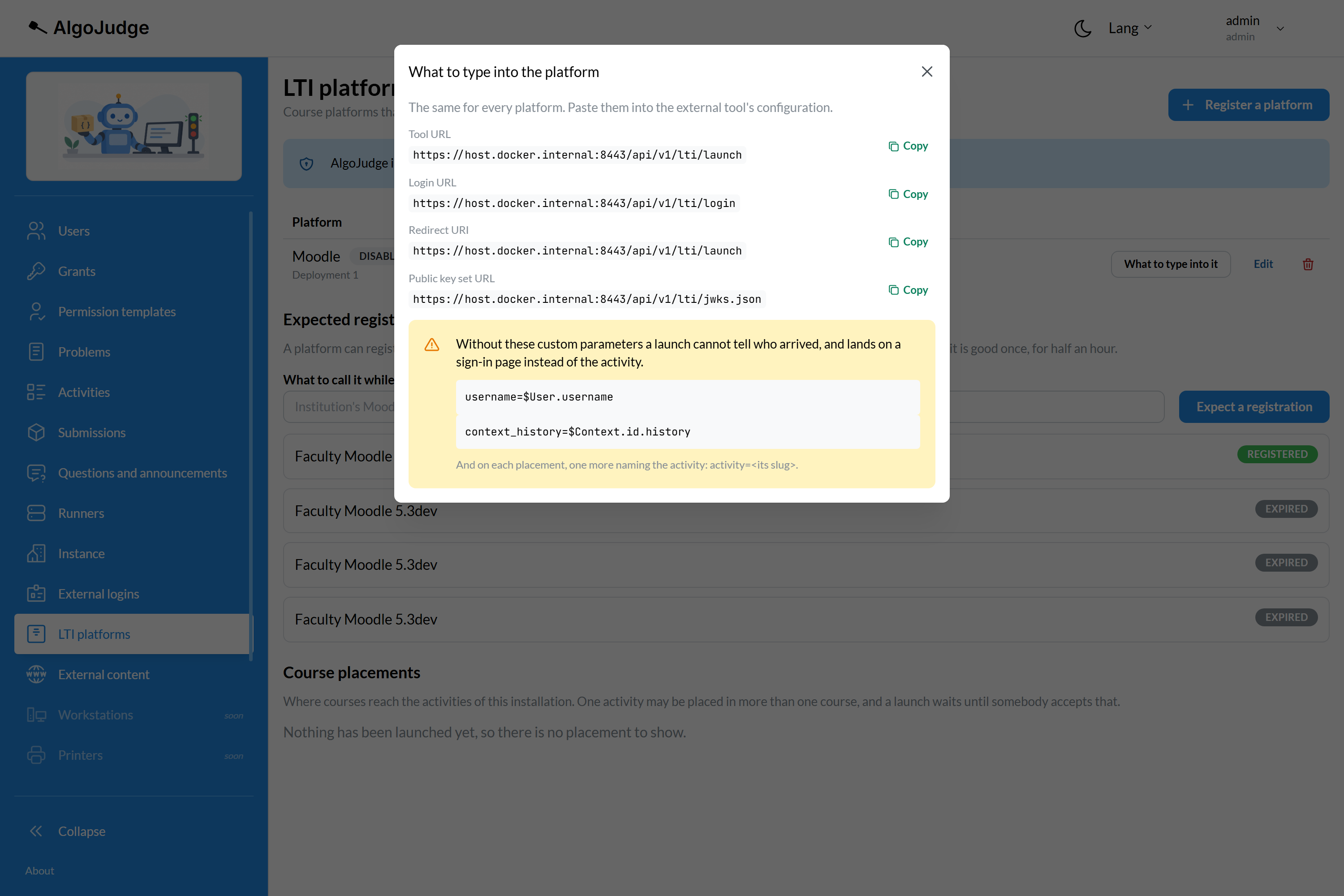This screenshot has height=896, width=1344.
Task: Click the Runners server icon
Action: pyautogui.click(x=36, y=513)
